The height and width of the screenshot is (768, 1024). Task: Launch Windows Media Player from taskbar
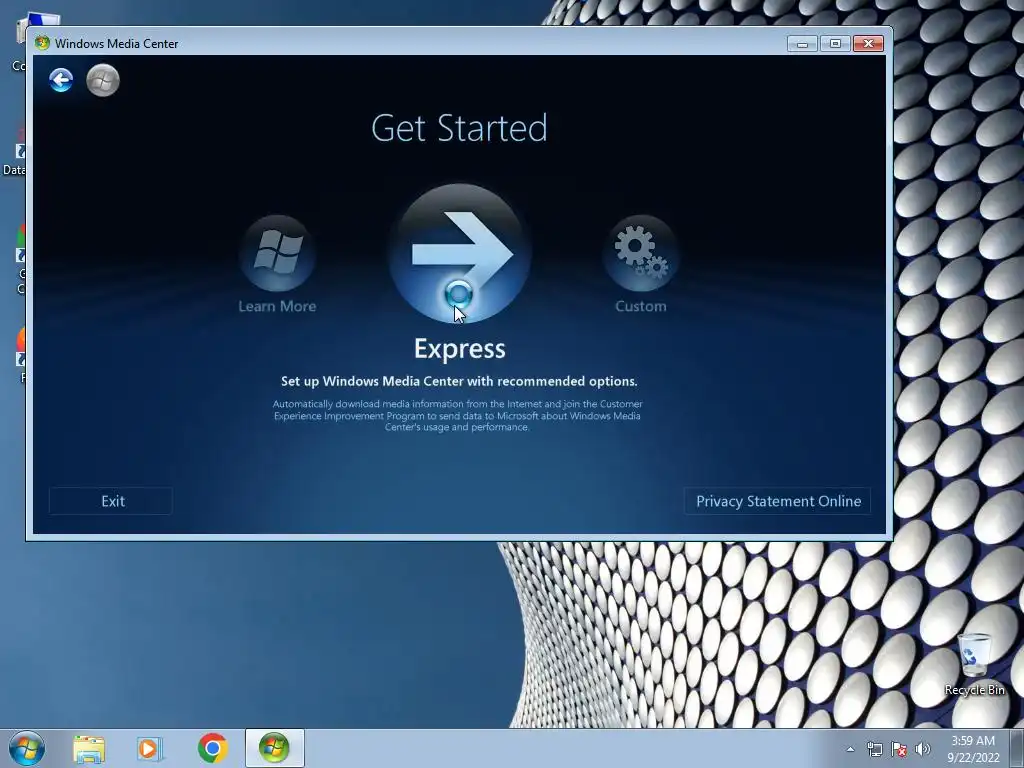[149, 749]
